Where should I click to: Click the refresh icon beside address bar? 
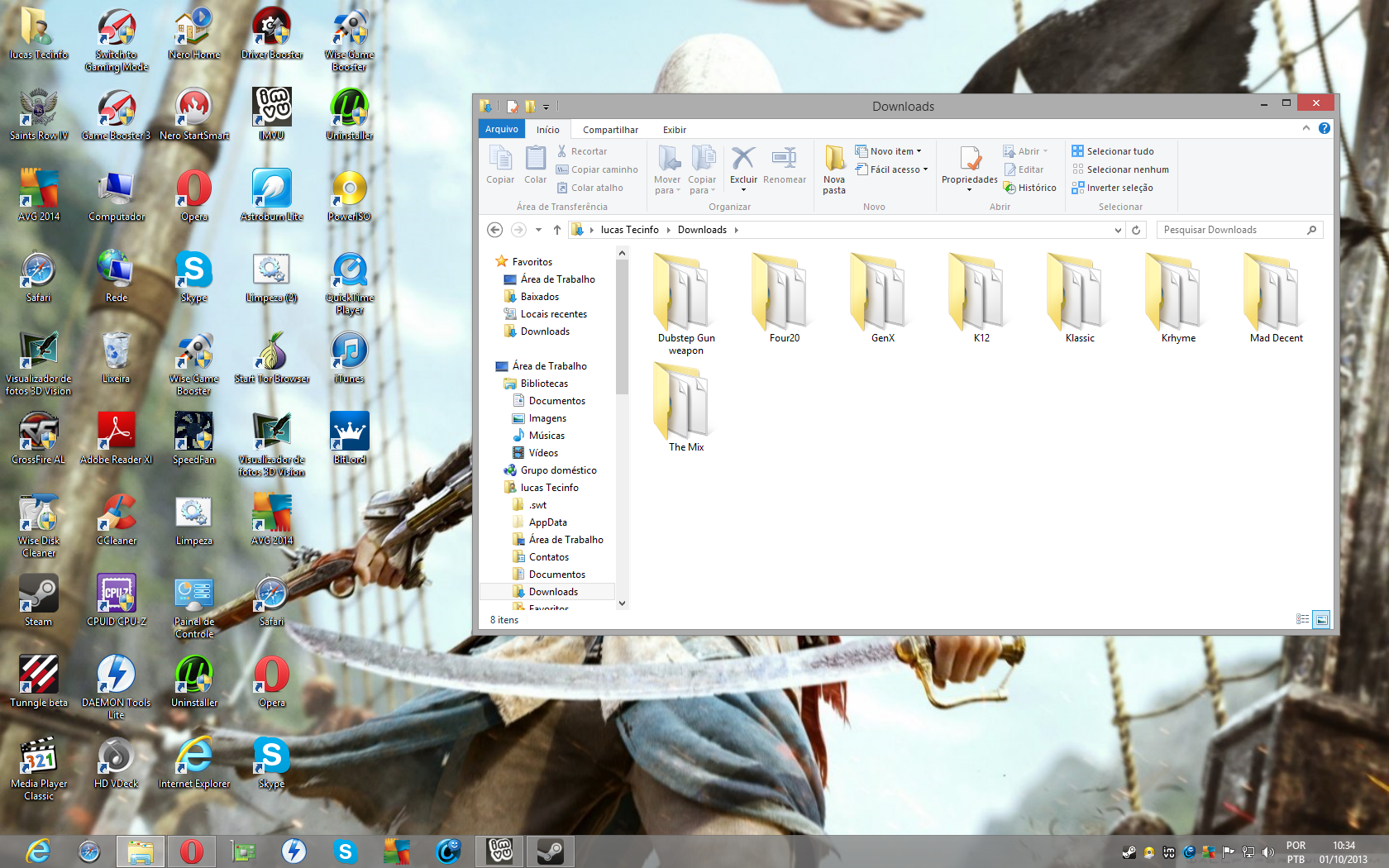coord(1136,230)
